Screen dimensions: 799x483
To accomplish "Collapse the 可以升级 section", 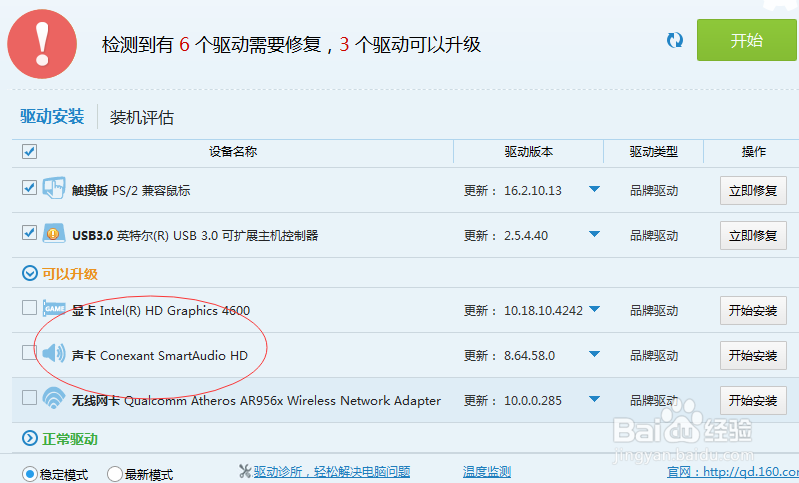I will tap(30, 274).
